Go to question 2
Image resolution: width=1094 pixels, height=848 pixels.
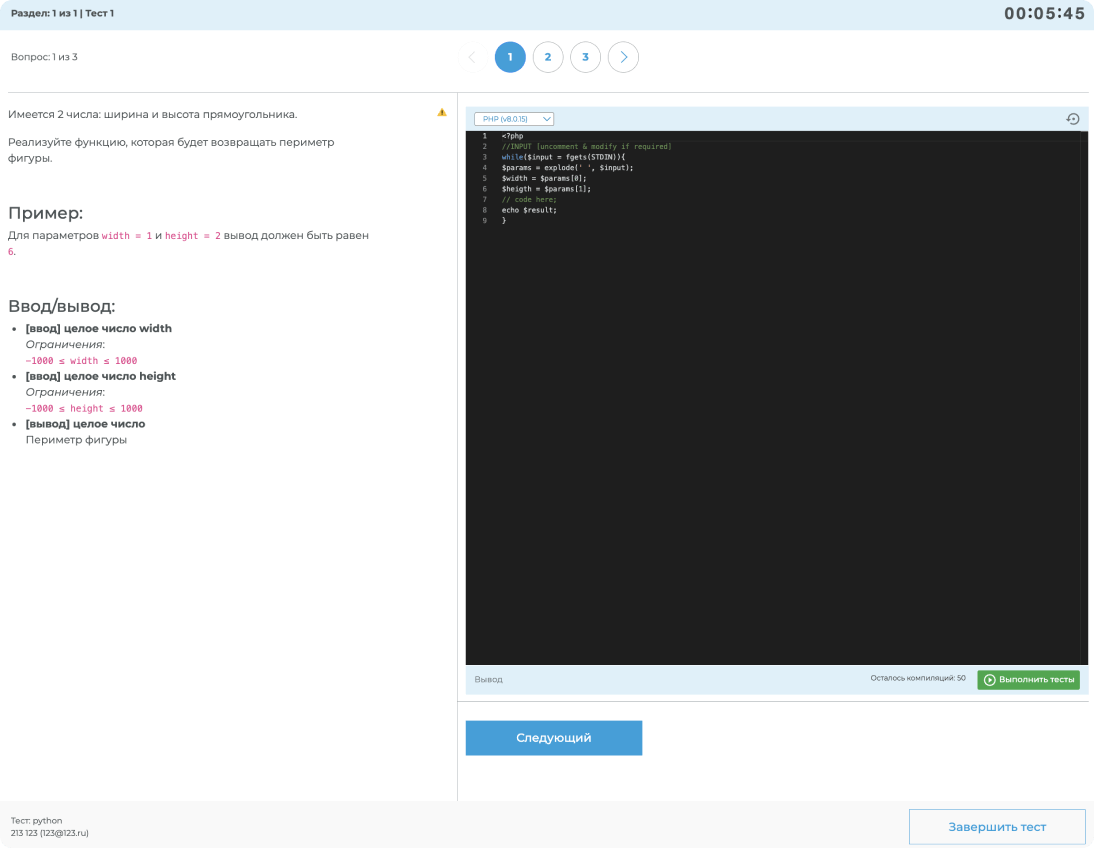pos(548,57)
